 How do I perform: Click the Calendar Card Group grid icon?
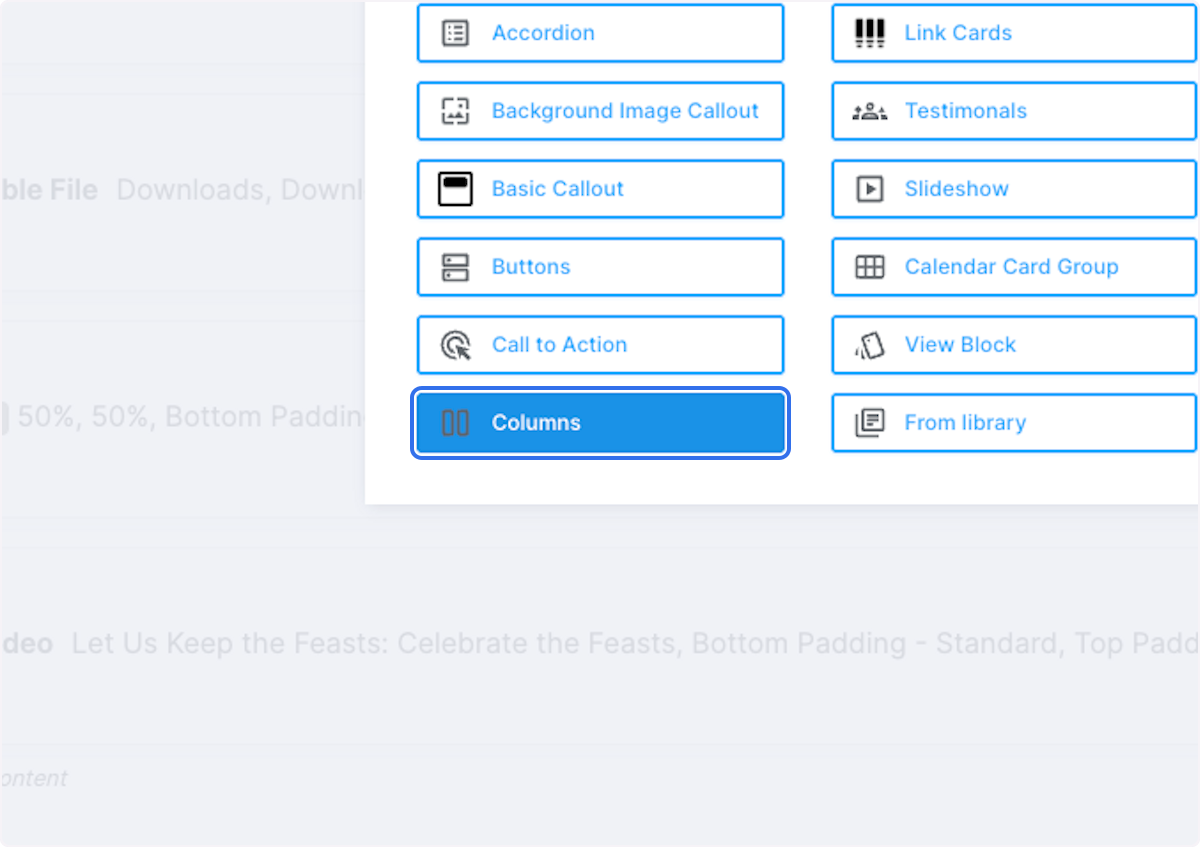[x=869, y=266]
